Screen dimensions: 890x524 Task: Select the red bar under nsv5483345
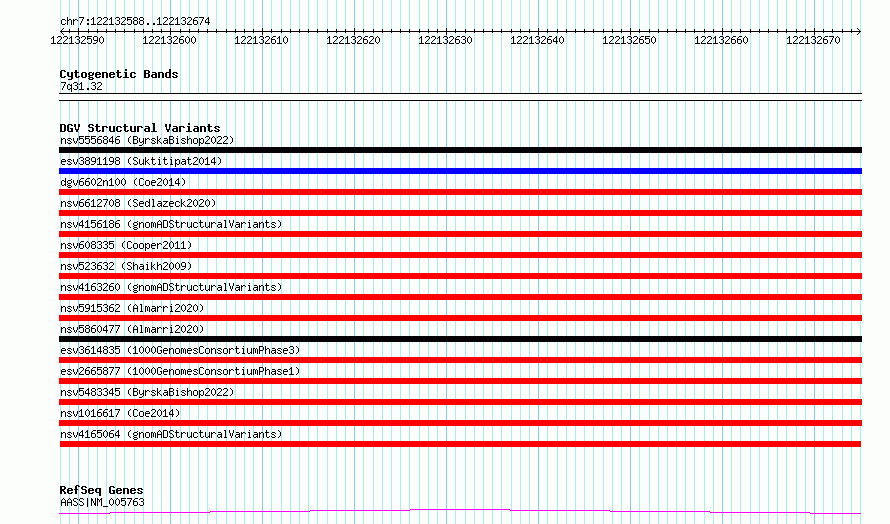coord(460,402)
